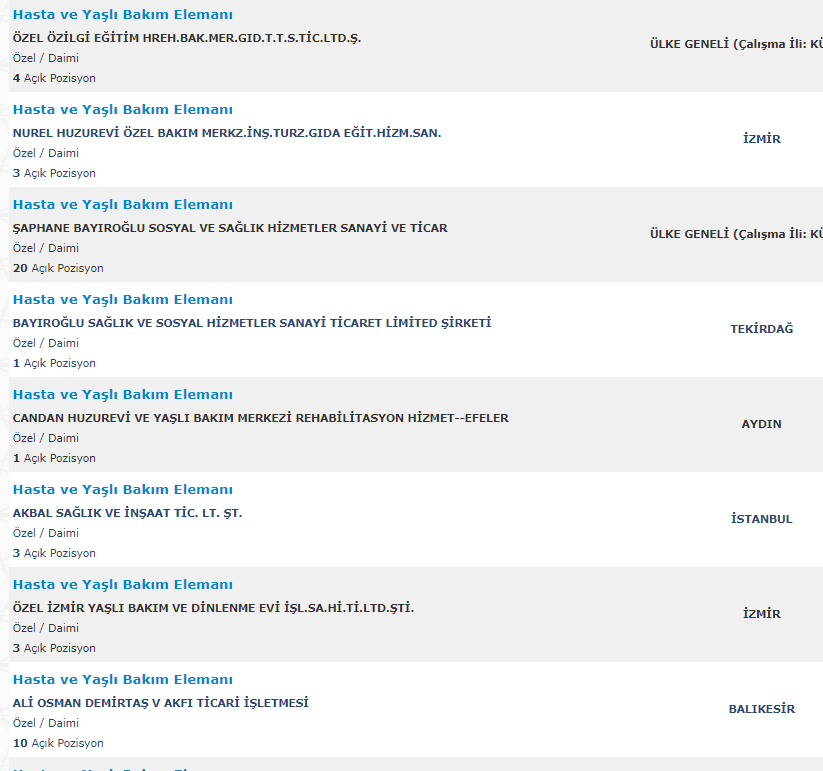The height and width of the screenshot is (771, 823).
Task: Click the ŞAPHANE BAYIROĞLU SOSYAL VE SAĞLIK company name
Action: coord(230,228)
